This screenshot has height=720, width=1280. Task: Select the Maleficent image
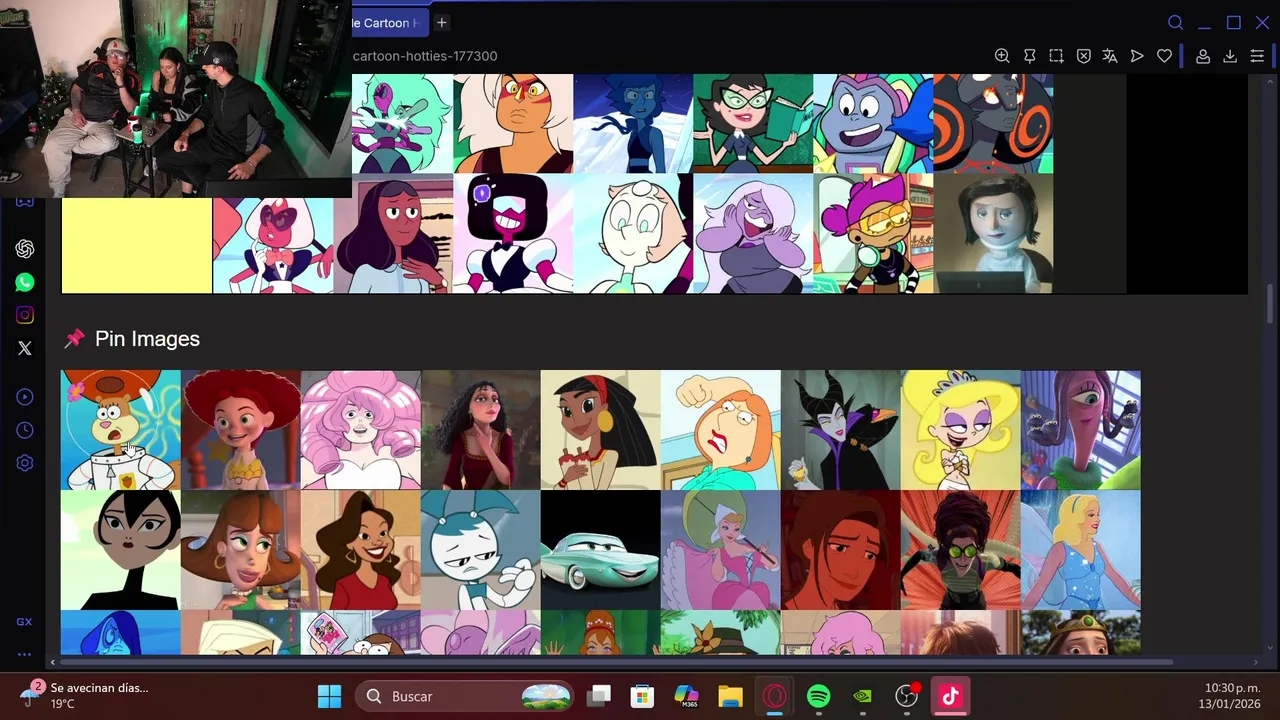(x=841, y=430)
